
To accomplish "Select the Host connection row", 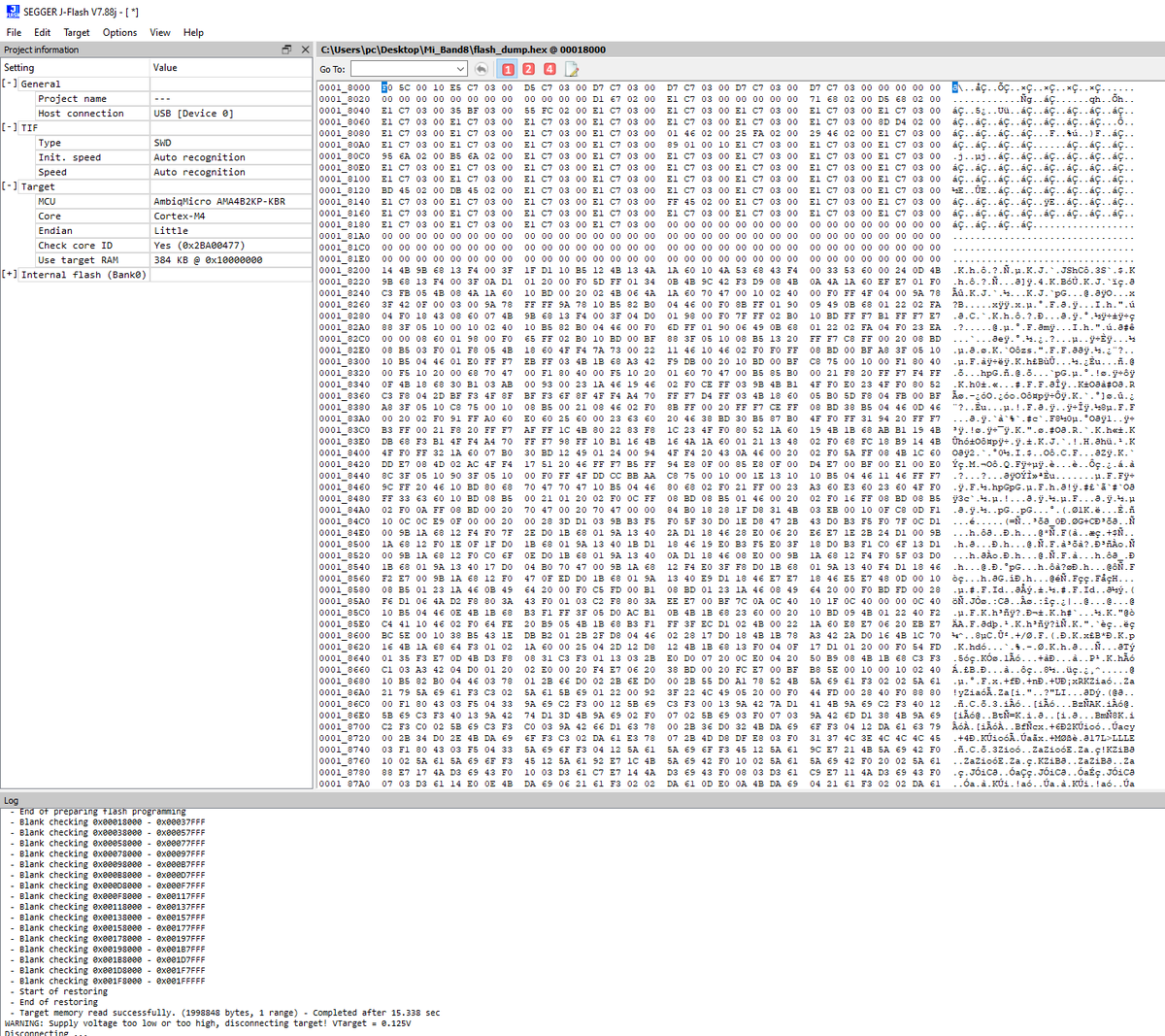I will (x=155, y=114).
